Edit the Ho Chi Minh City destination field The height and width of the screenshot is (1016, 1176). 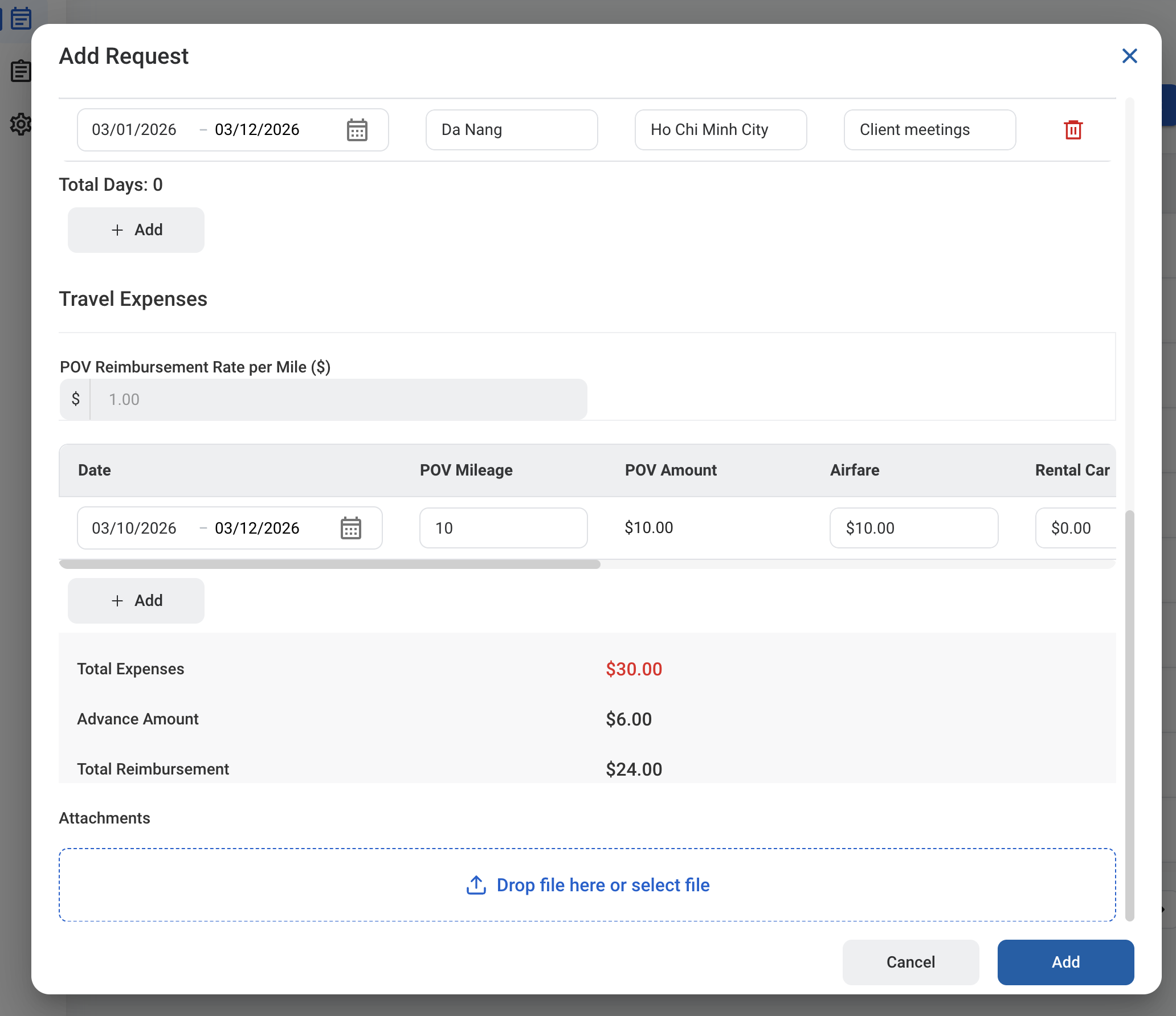721,130
